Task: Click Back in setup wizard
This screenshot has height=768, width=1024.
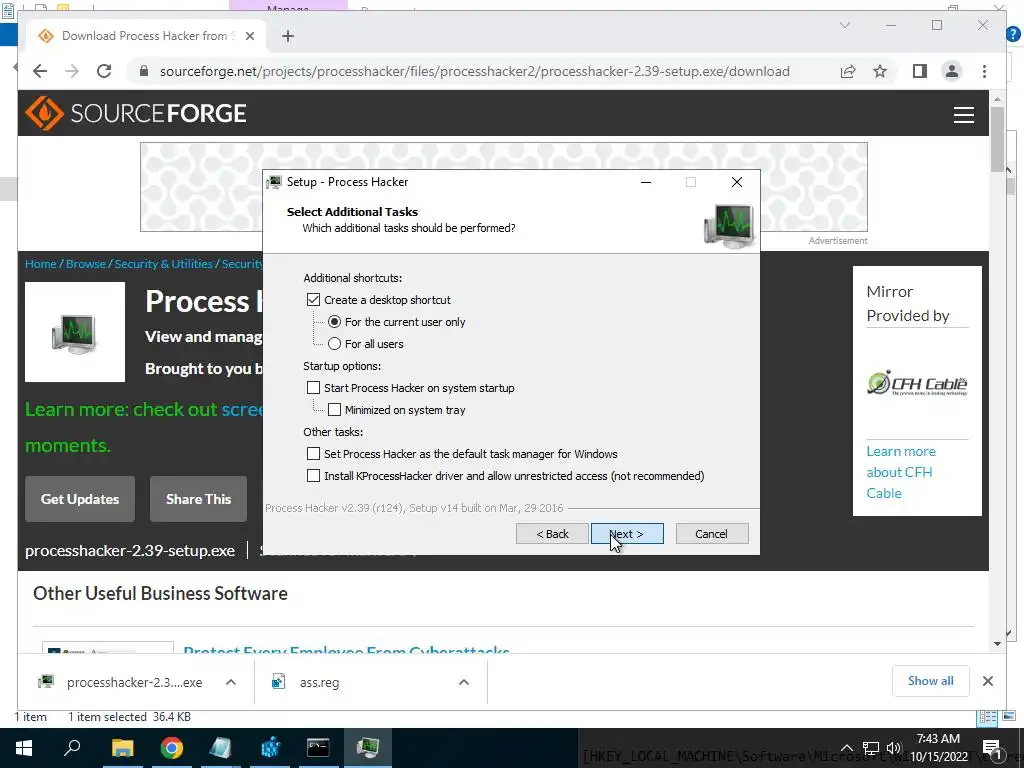Action: [x=552, y=534]
